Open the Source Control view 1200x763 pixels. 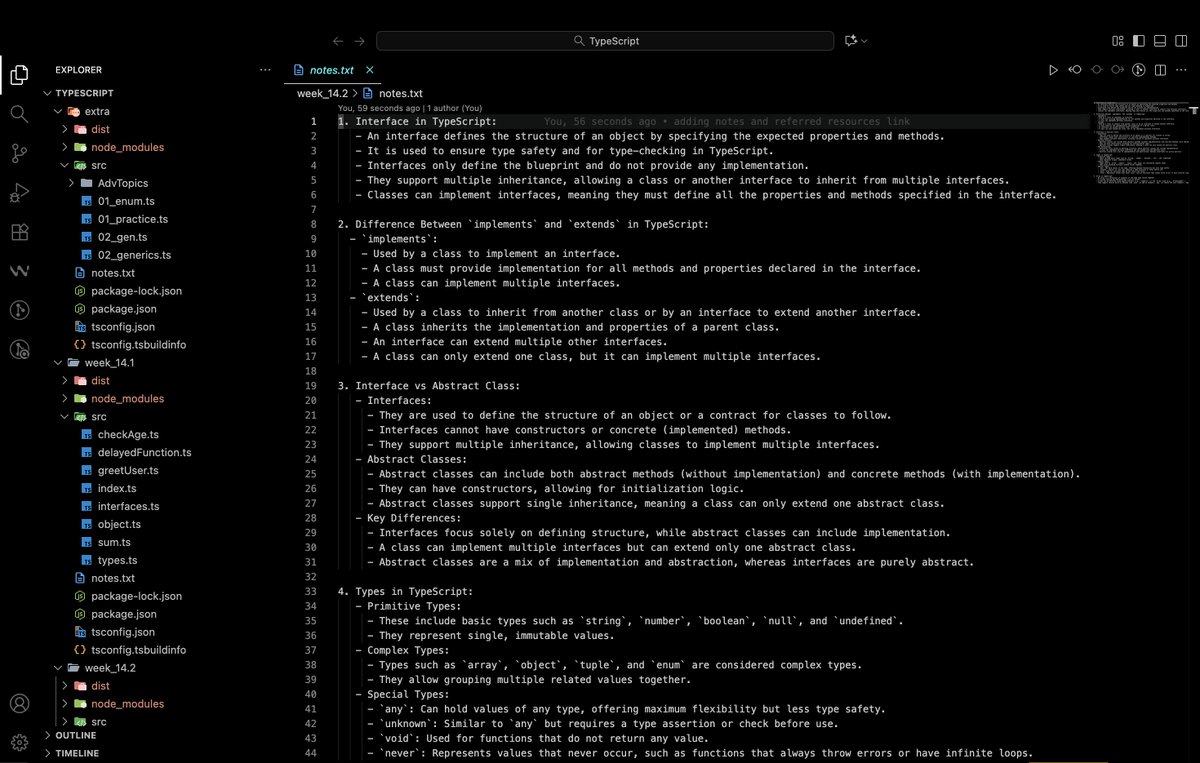coord(19,153)
